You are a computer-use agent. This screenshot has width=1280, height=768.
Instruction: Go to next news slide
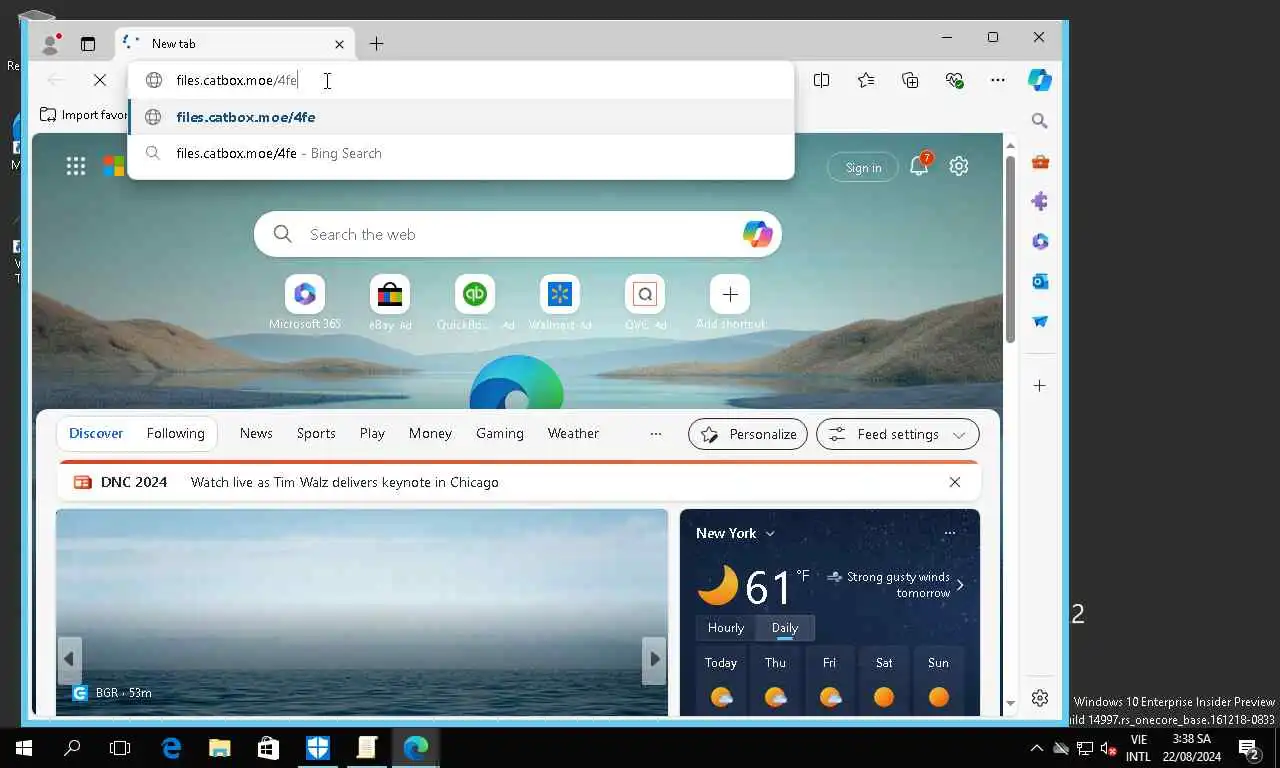tap(654, 659)
